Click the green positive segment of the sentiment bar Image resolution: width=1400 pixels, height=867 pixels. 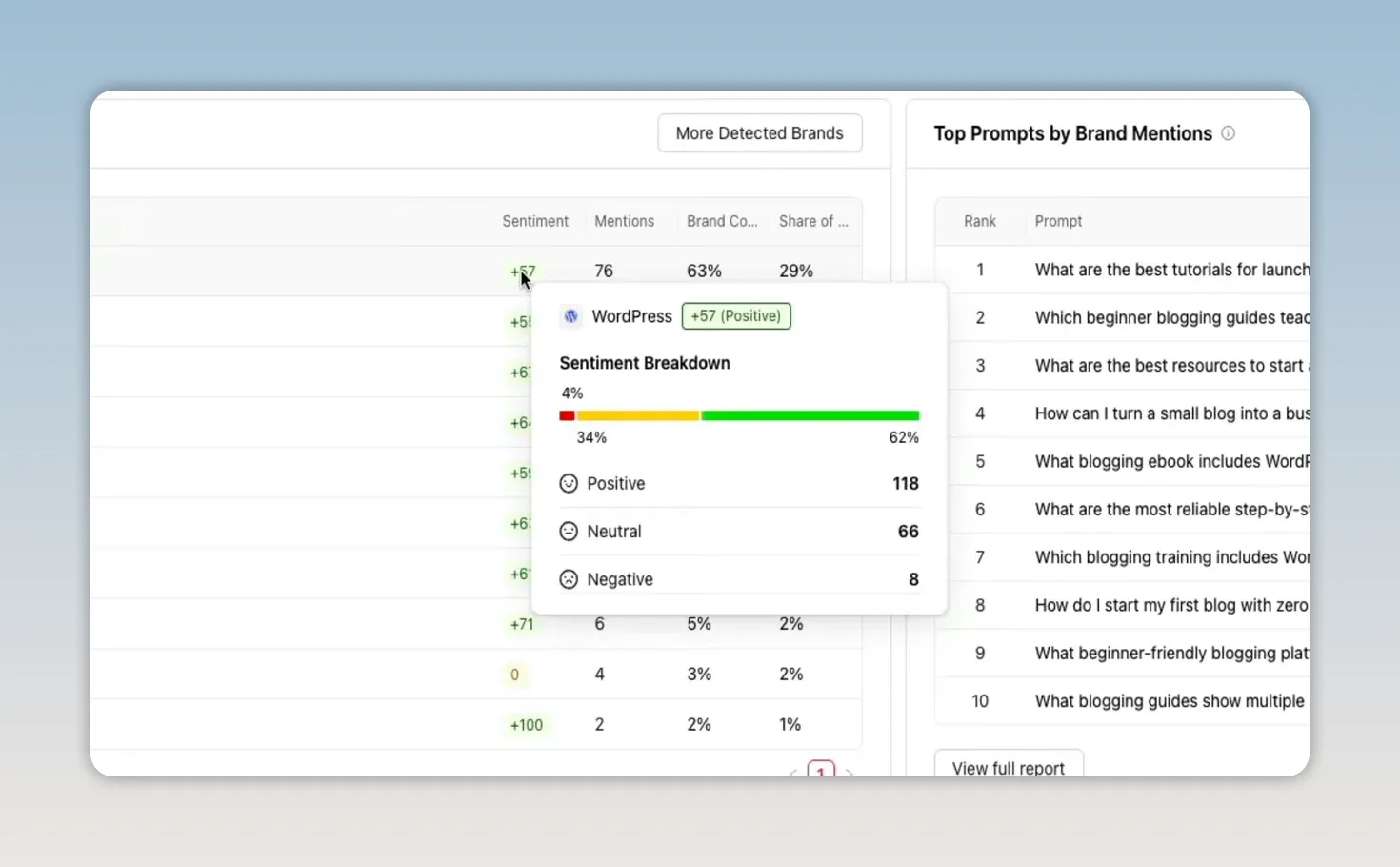click(810, 415)
